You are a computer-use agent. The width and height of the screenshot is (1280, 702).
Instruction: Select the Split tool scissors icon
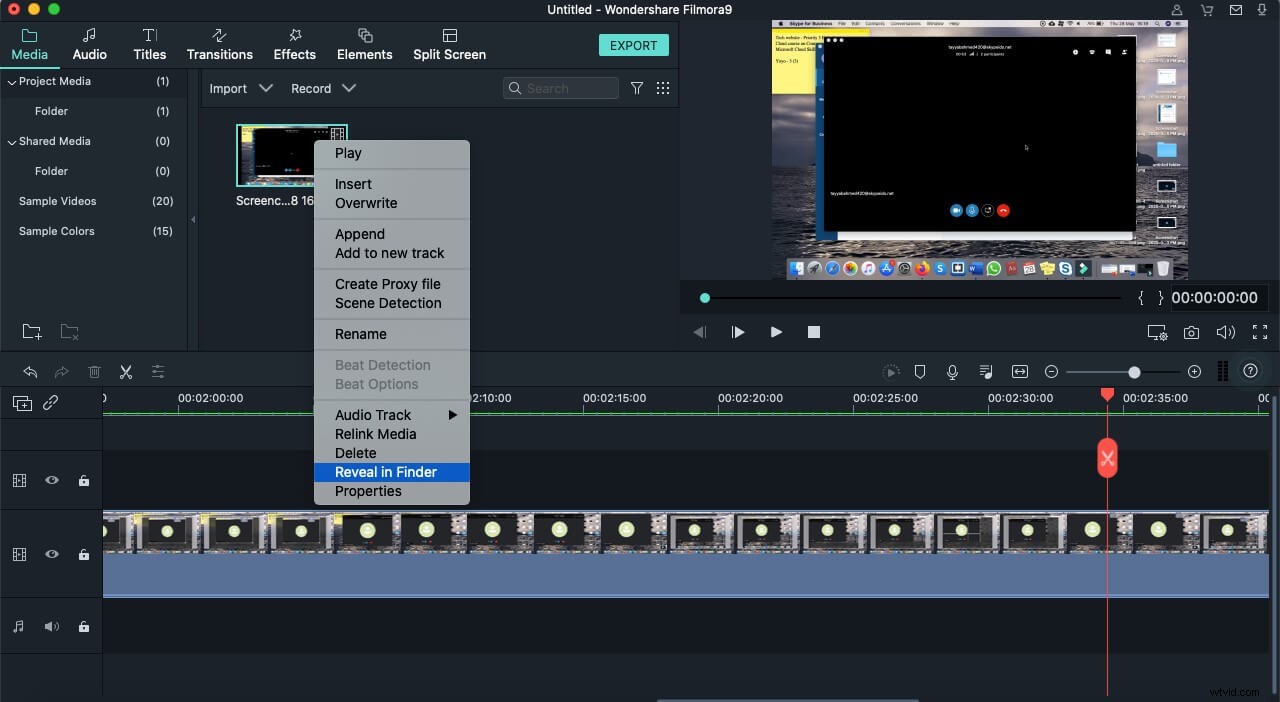[126, 371]
